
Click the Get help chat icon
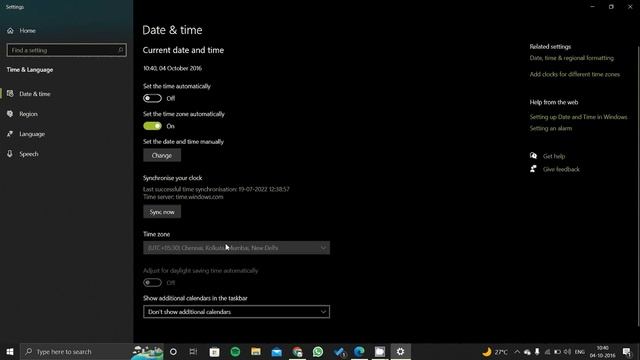[533, 156]
